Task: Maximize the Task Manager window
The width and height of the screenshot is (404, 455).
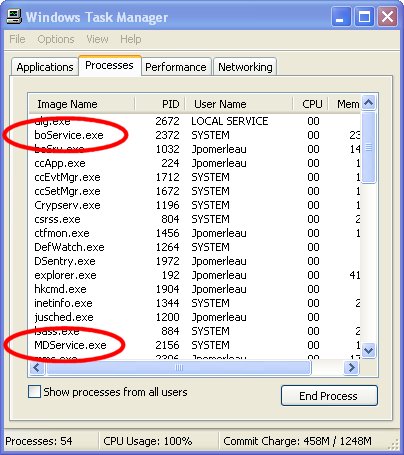Action: [364, 16]
